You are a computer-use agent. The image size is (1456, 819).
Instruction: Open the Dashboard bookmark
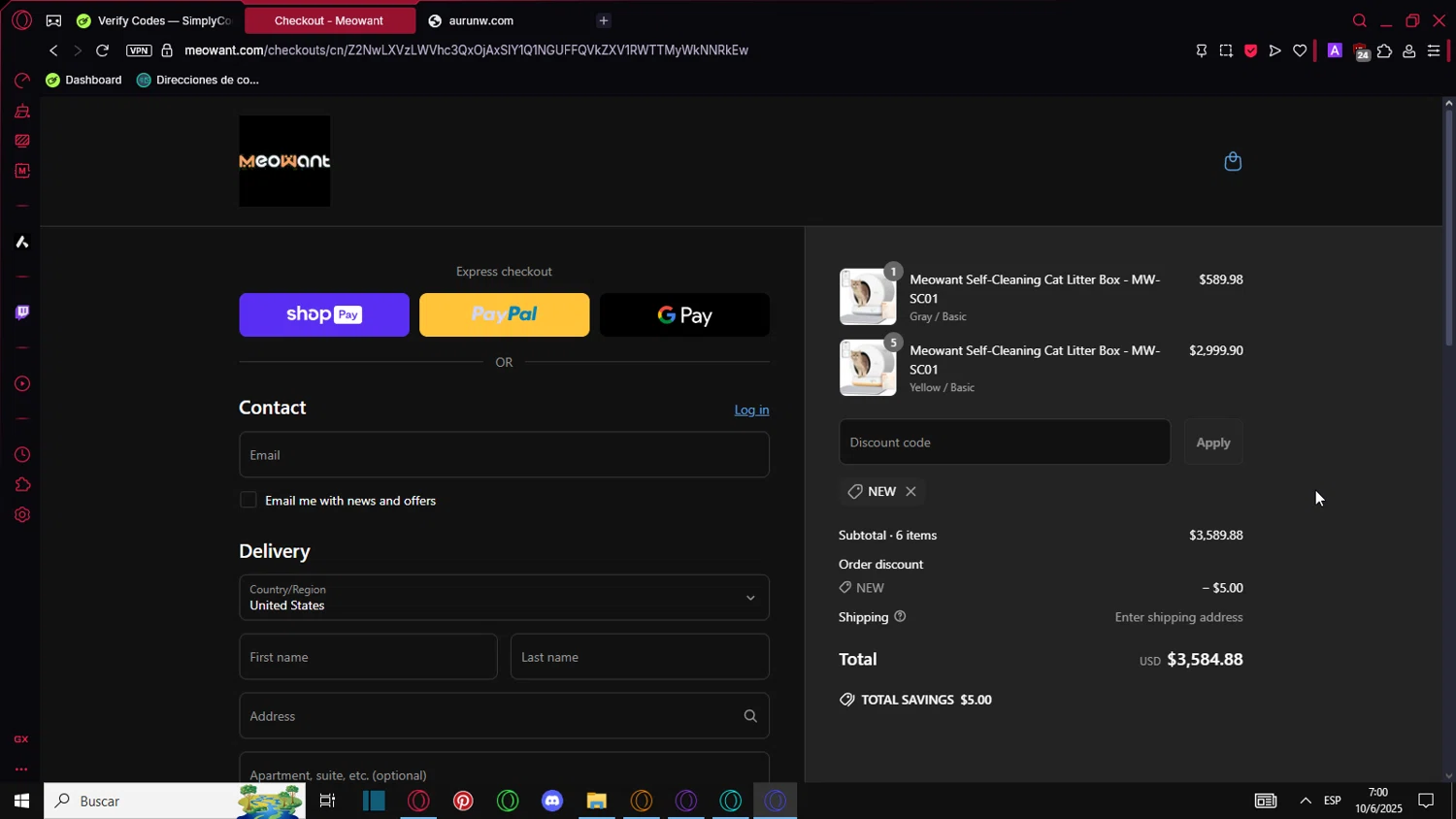pos(83,80)
